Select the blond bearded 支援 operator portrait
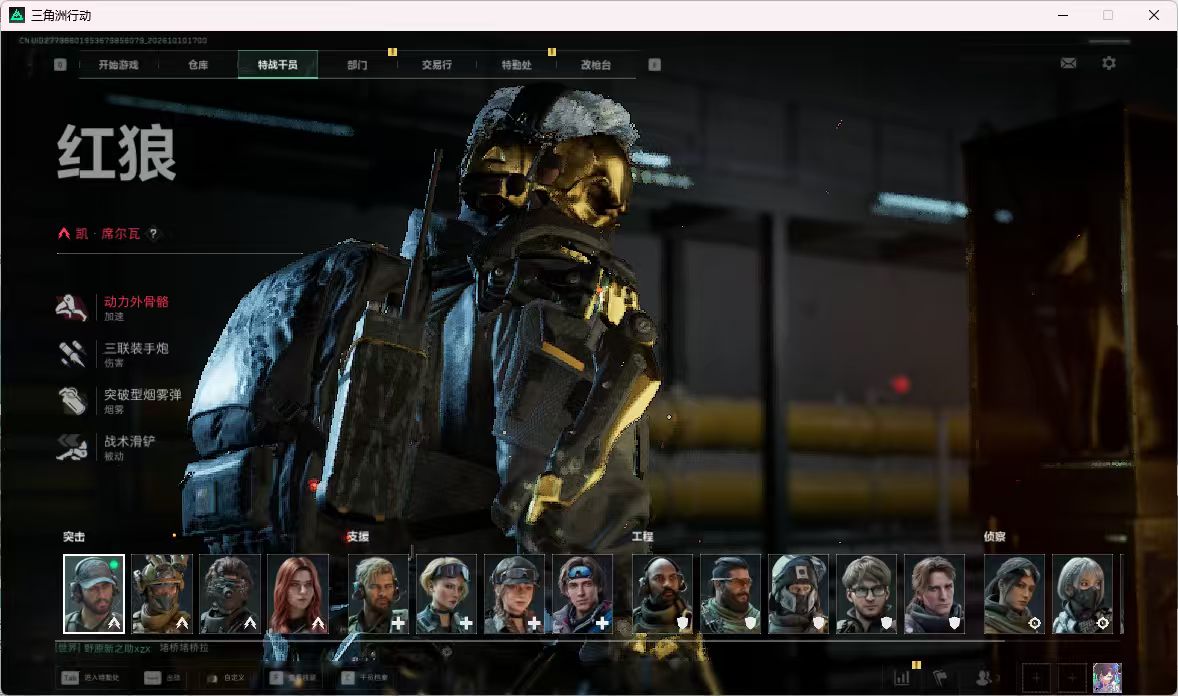Screen dimensions: 1178x696 click(x=379, y=594)
